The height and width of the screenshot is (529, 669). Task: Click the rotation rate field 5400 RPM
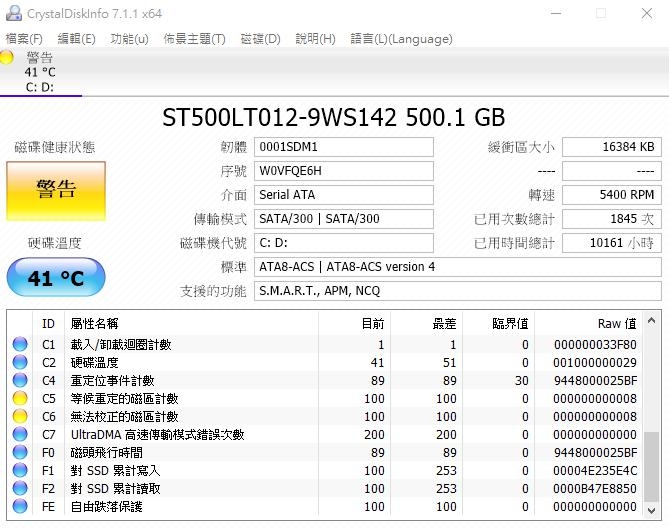pos(612,195)
